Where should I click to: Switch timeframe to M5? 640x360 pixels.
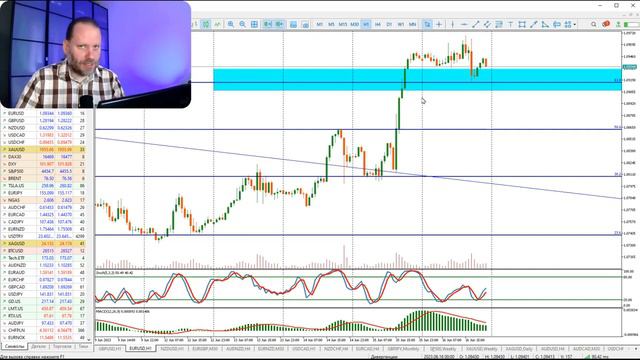coord(331,24)
